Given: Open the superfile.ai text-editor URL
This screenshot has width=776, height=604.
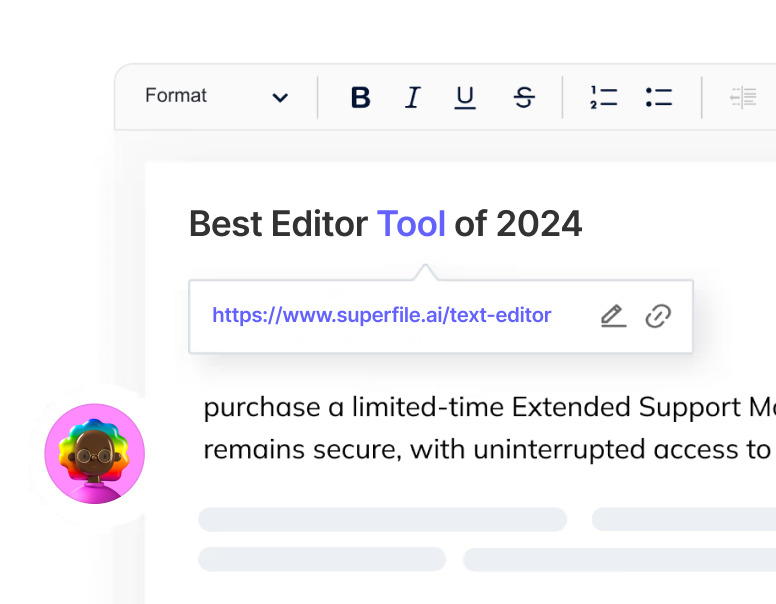Looking at the screenshot, I should click(x=381, y=315).
